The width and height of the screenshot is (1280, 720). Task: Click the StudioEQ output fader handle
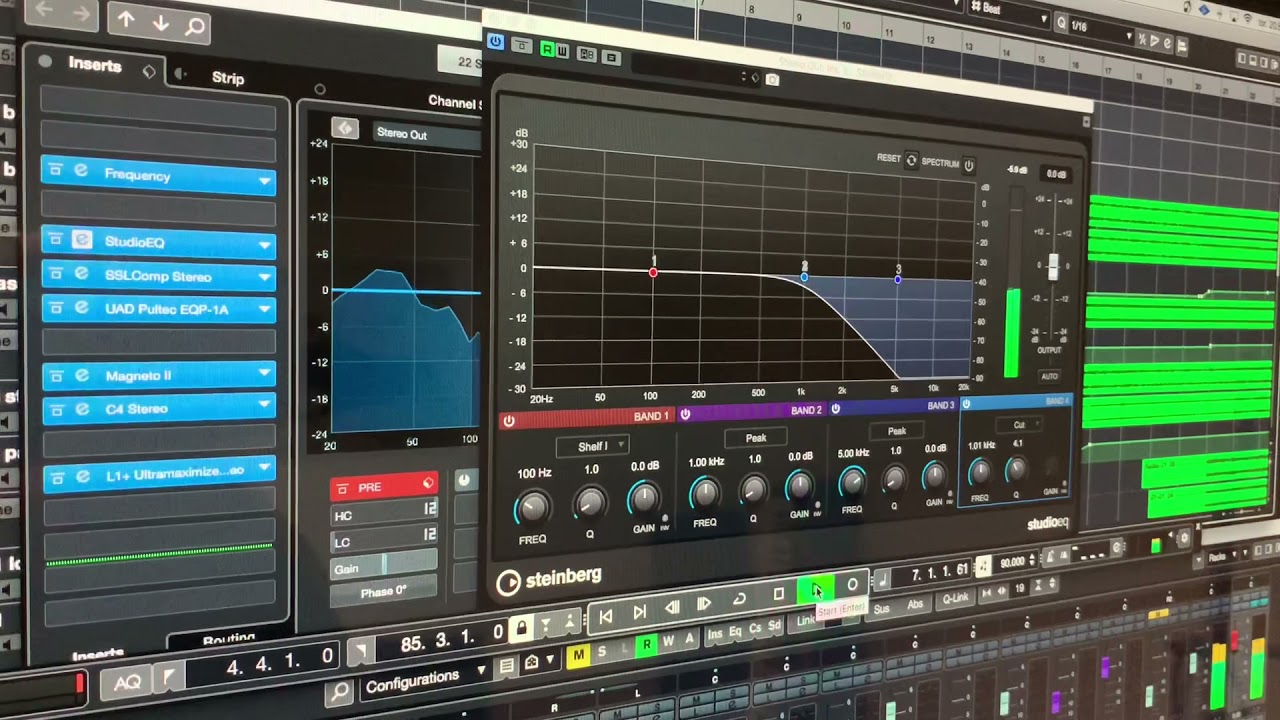(1053, 267)
